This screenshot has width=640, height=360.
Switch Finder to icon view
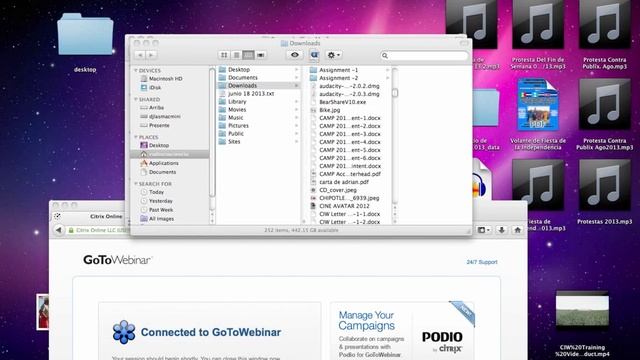pyautogui.click(x=224, y=55)
